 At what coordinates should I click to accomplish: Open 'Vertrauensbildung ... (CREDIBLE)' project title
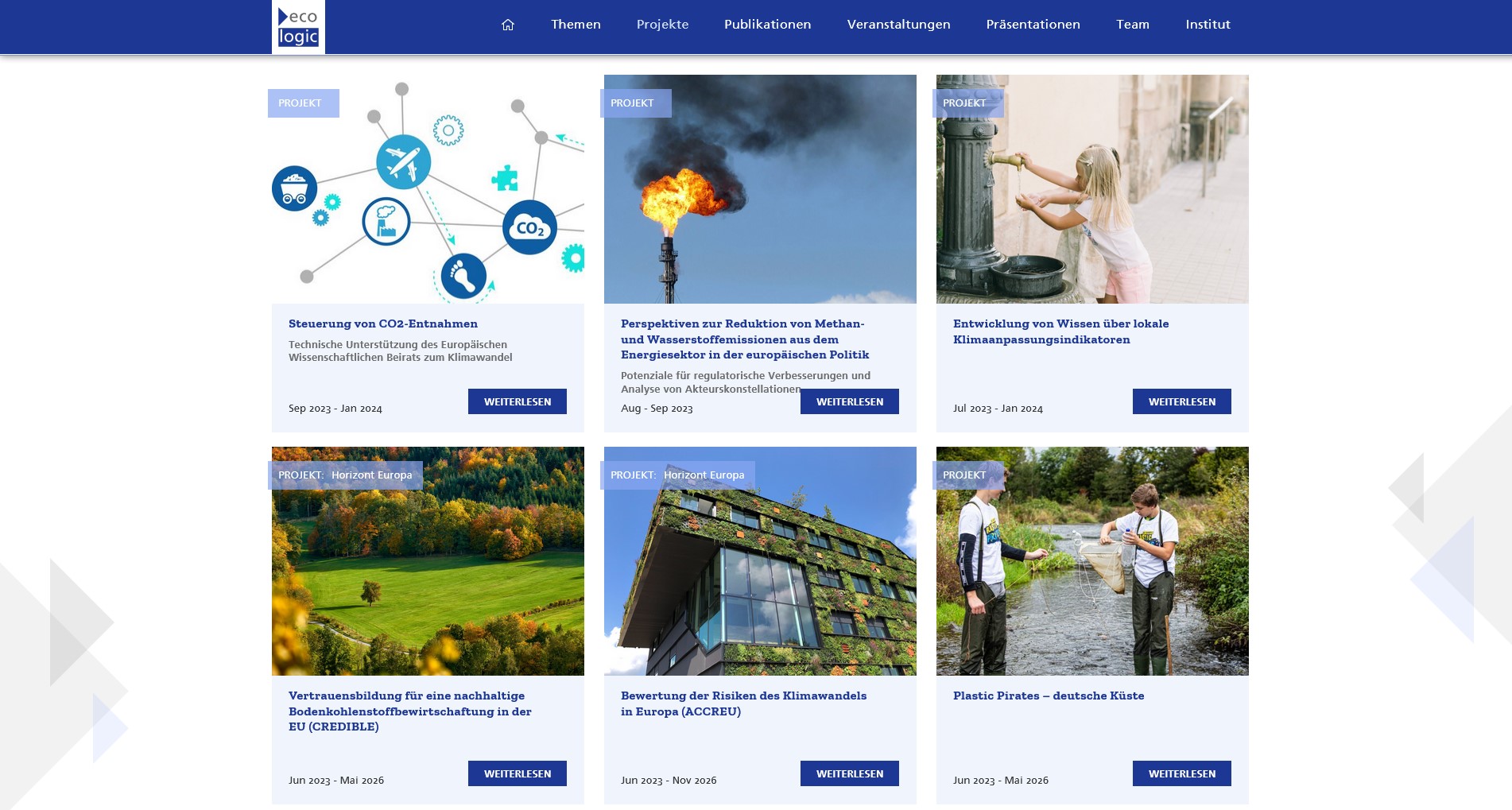(410, 711)
